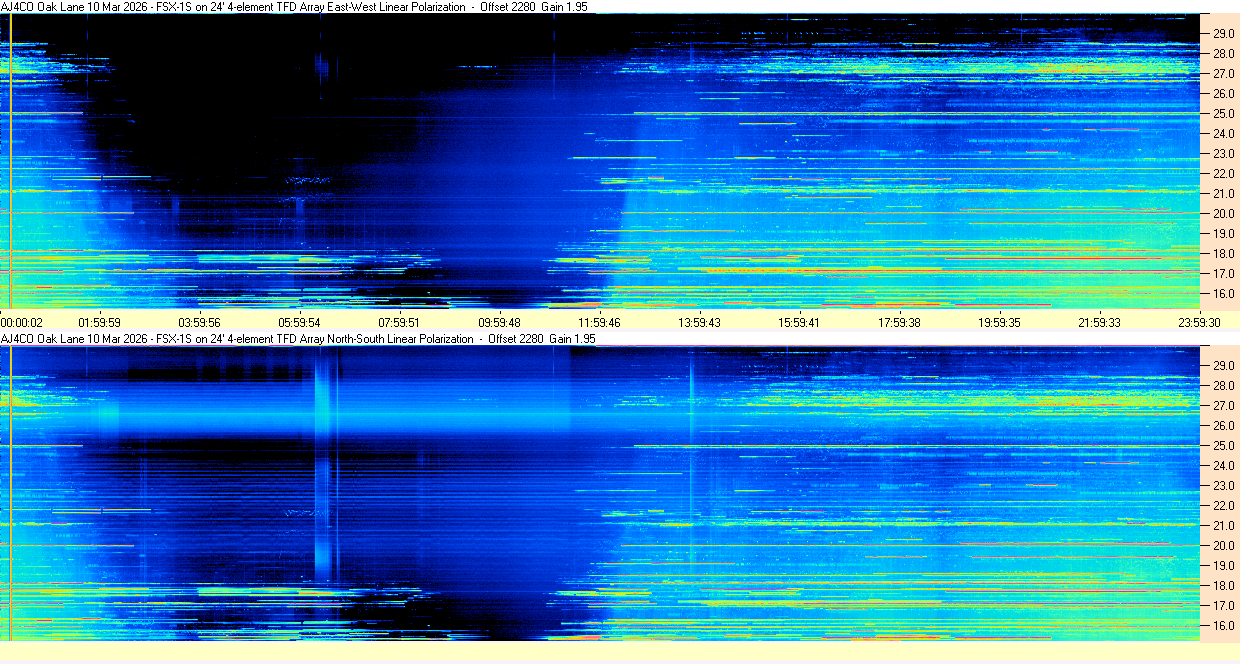Click 19.0 frequency label on East-West chart
The width and height of the screenshot is (1240, 664).
(x=1224, y=234)
